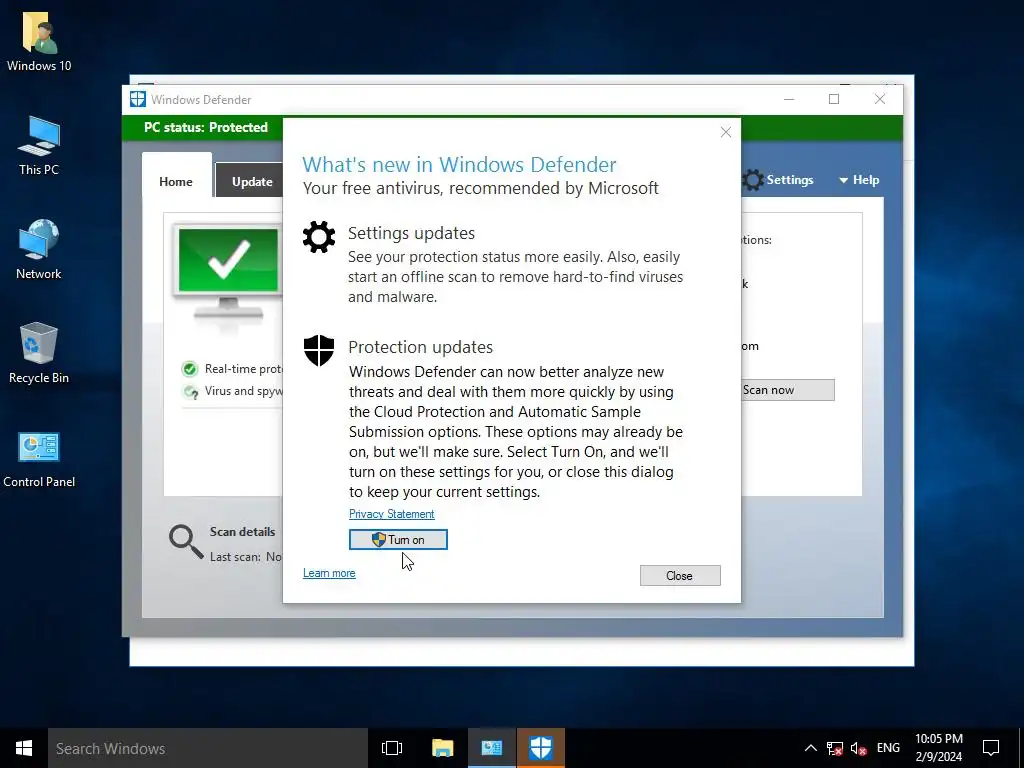The image size is (1024, 768).
Task: Select the Control Panel desktop icon
Action: coord(39,460)
